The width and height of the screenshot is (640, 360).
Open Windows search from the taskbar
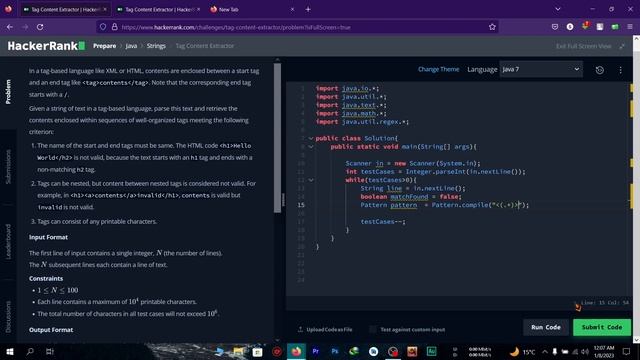point(30,351)
